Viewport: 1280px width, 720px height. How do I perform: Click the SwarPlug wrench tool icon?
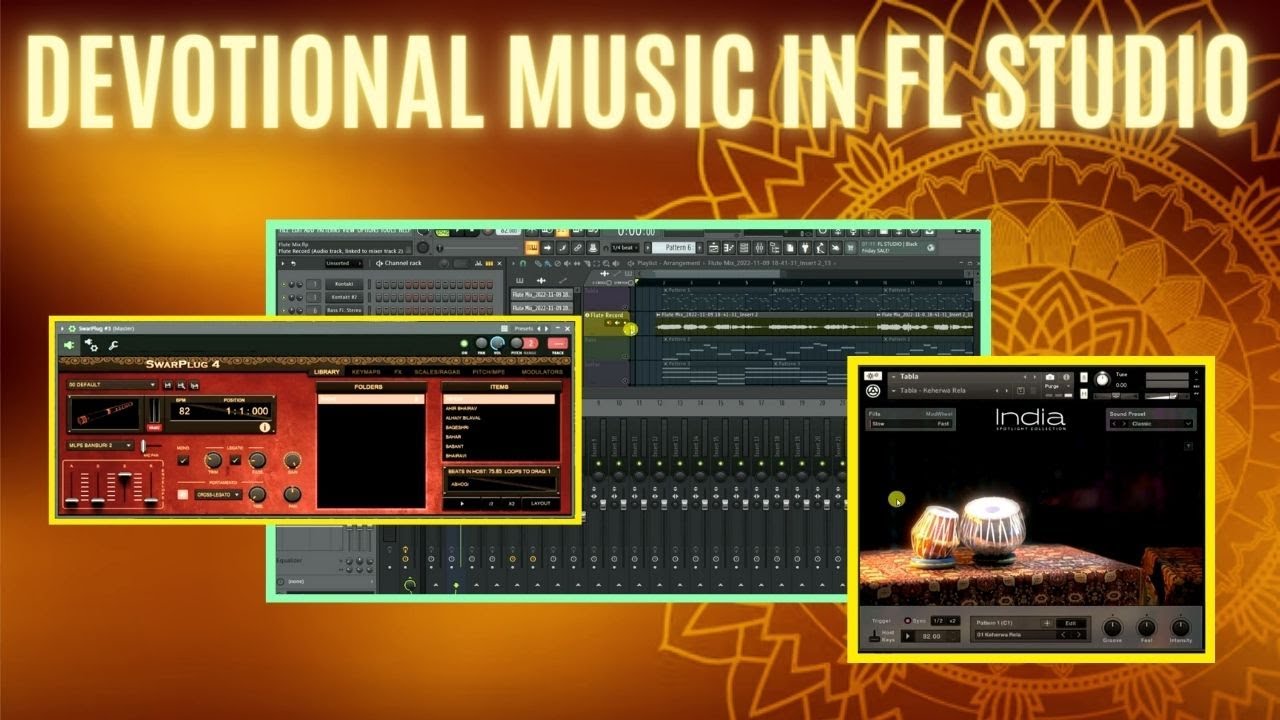pyautogui.click(x=113, y=345)
